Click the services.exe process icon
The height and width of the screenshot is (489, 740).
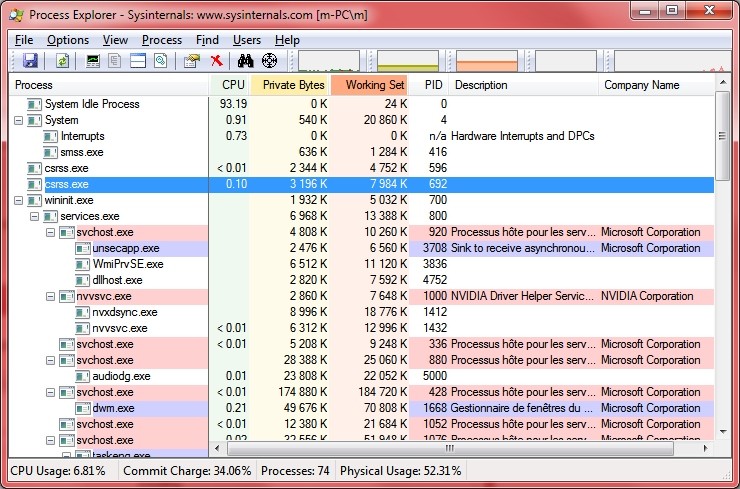(x=50, y=216)
